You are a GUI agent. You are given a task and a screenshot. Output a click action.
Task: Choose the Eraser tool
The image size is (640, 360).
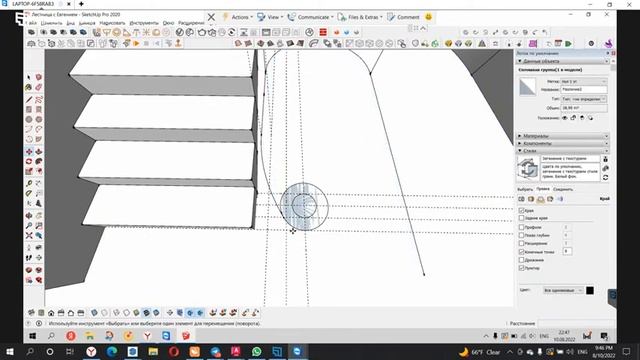38,87
